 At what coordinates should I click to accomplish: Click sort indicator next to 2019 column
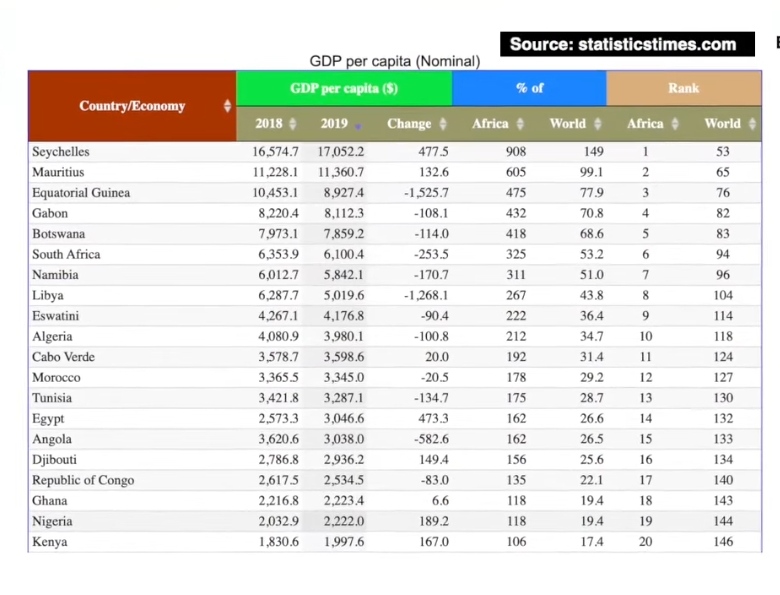coord(358,126)
